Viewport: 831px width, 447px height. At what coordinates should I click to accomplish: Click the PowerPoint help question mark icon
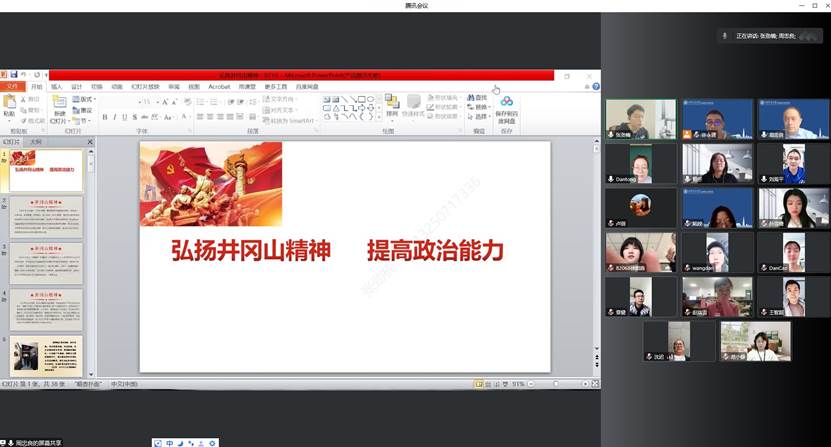tap(596, 87)
